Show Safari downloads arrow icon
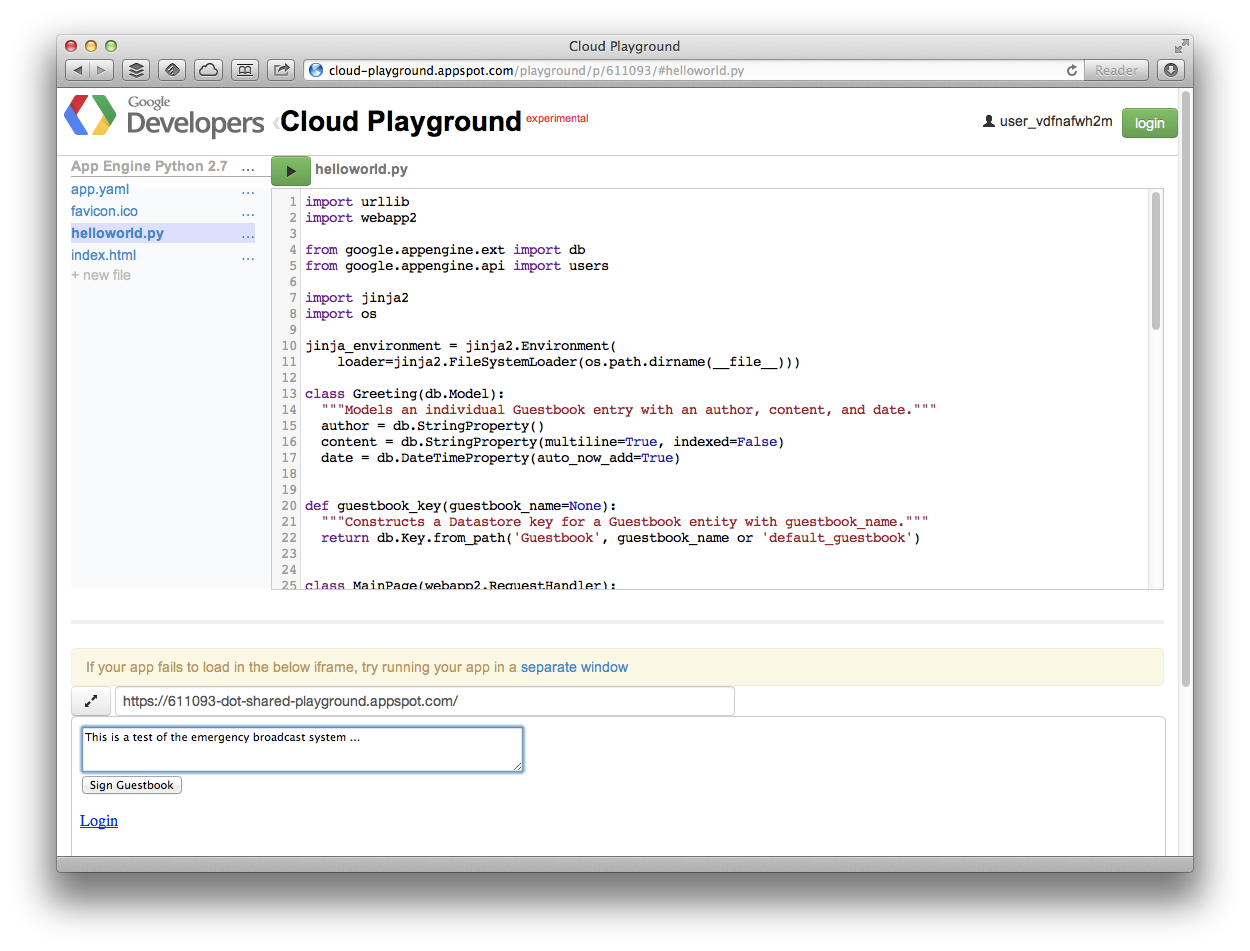 pyautogui.click(x=1171, y=70)
